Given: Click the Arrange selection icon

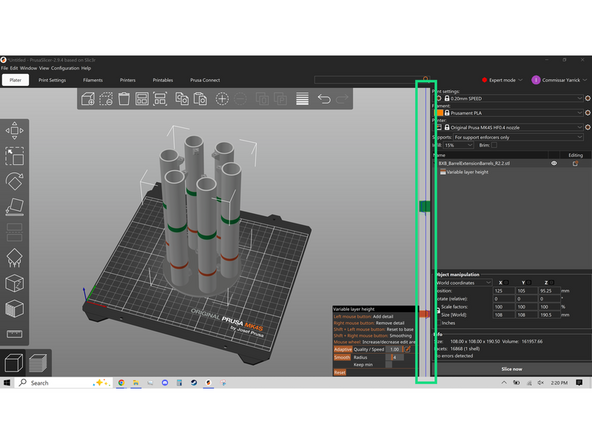Looking at the screenshot, I should pyautogui.click(x=160, y=99).
